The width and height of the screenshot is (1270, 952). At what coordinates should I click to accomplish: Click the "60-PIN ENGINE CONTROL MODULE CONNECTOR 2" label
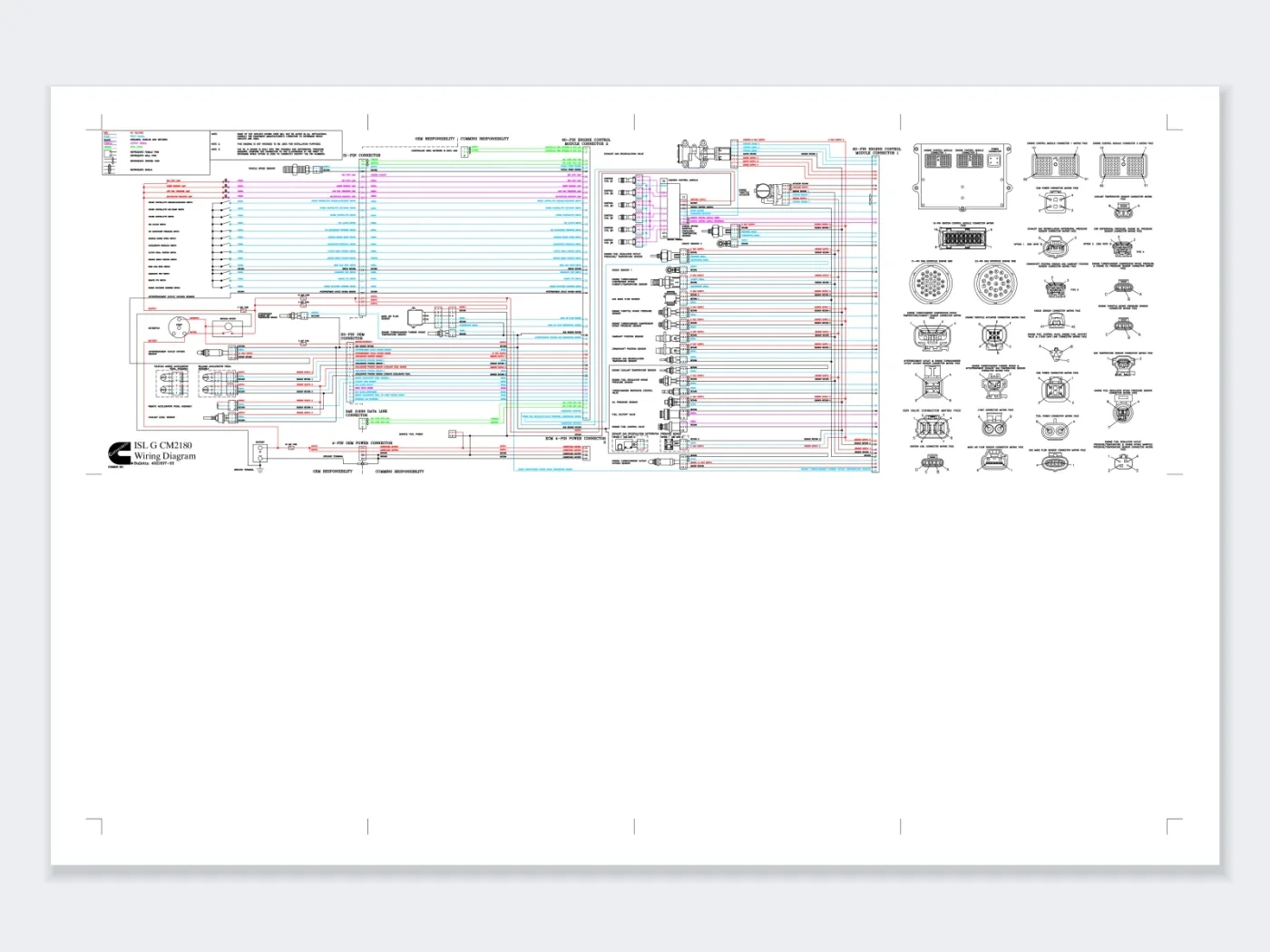(x=586, y=142)
